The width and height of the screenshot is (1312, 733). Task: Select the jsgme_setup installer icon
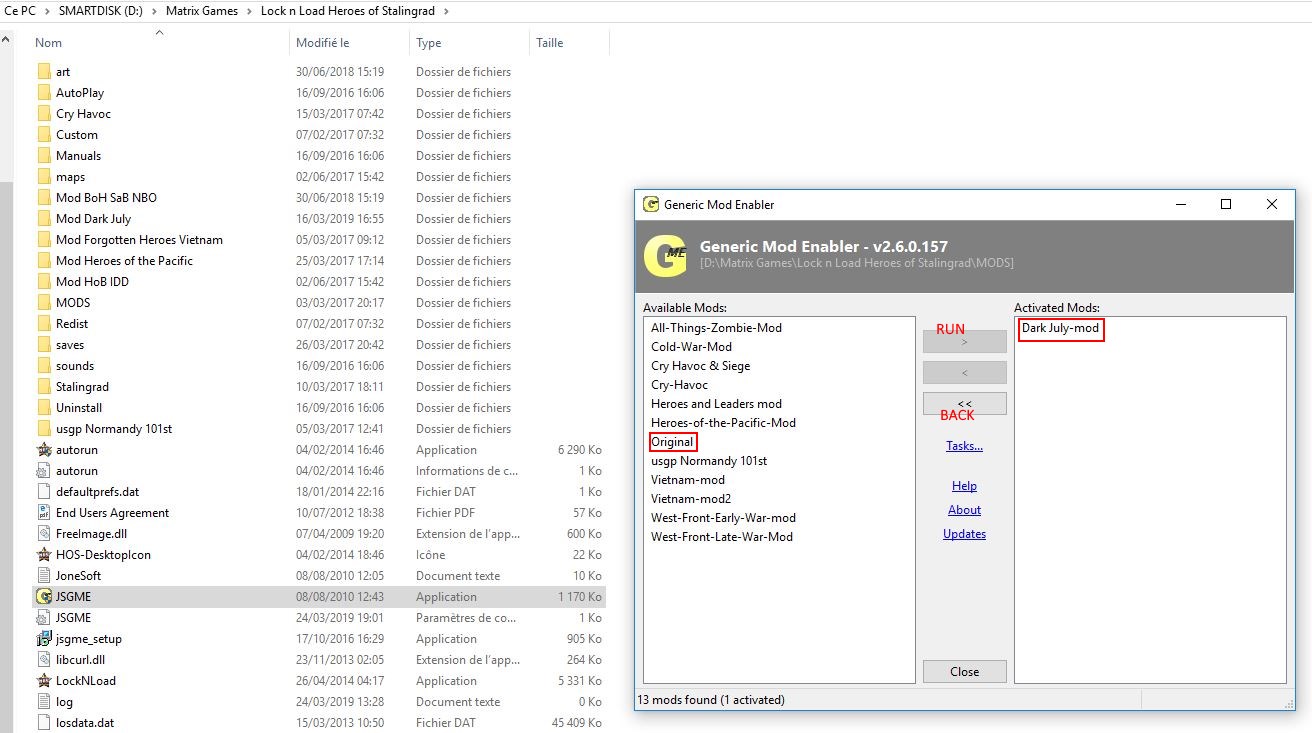click(x=43, y=638)
